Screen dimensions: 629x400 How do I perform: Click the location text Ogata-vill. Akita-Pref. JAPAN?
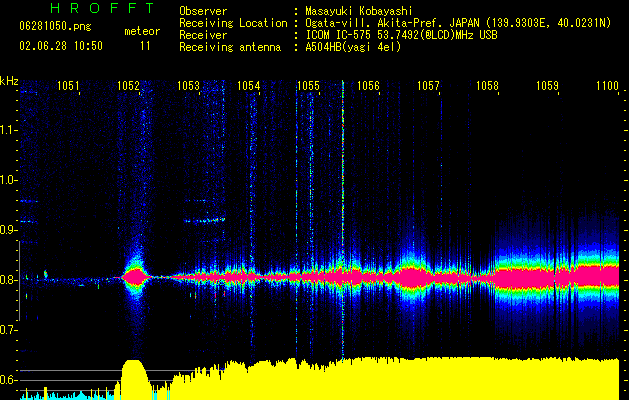point(392,23)
